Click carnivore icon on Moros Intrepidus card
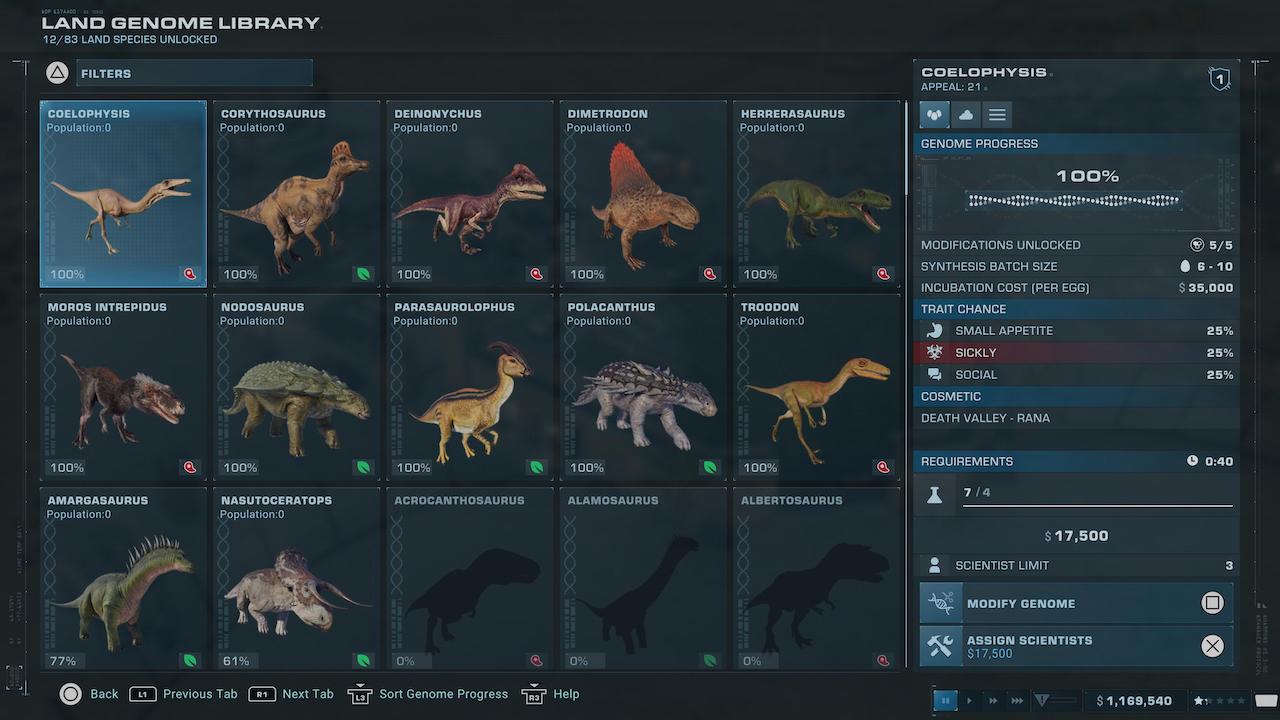1280x720 pixels. pyautogui.click(x=190, y=467)
